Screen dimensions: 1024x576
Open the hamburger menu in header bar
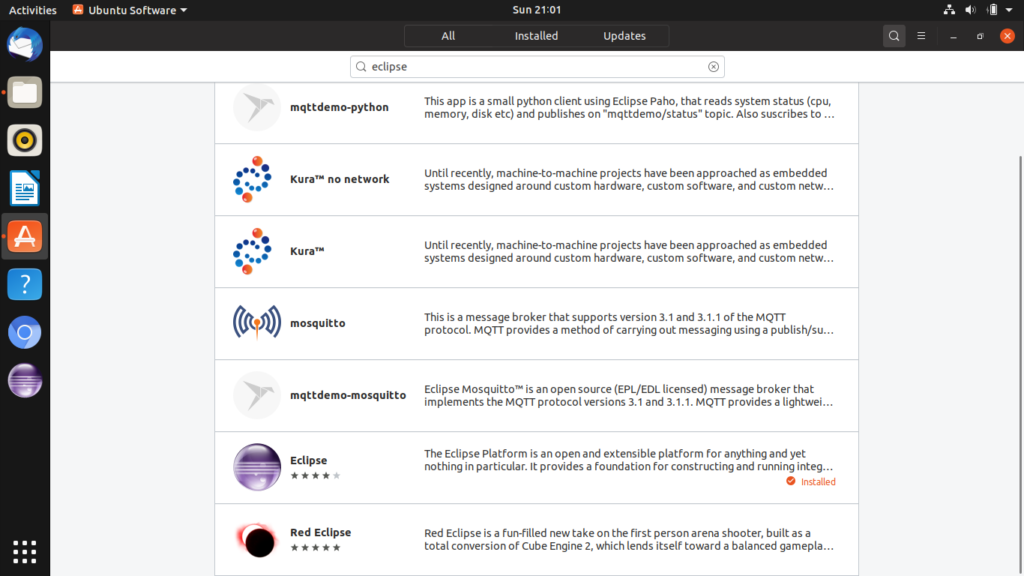coord(921,36)
